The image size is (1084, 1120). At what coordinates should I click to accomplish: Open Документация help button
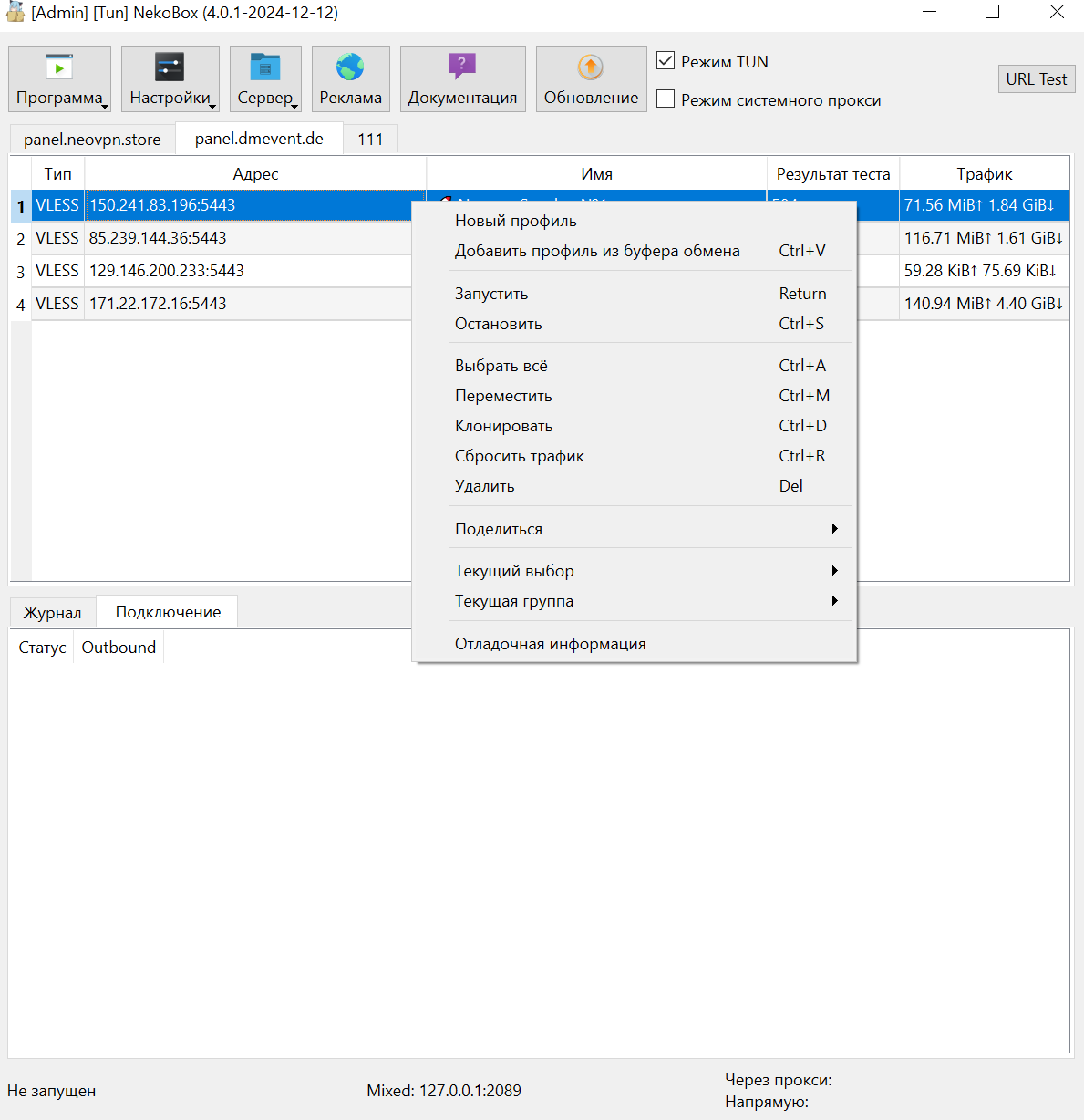point(463,79)
